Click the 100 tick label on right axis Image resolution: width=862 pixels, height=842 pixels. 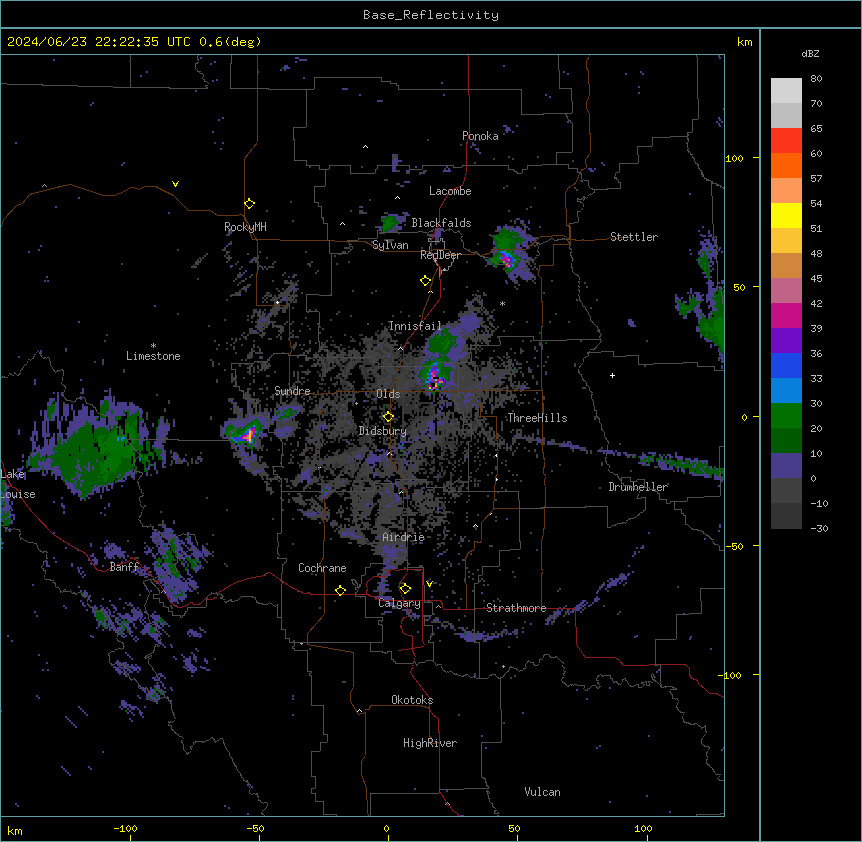coord(734,158)
